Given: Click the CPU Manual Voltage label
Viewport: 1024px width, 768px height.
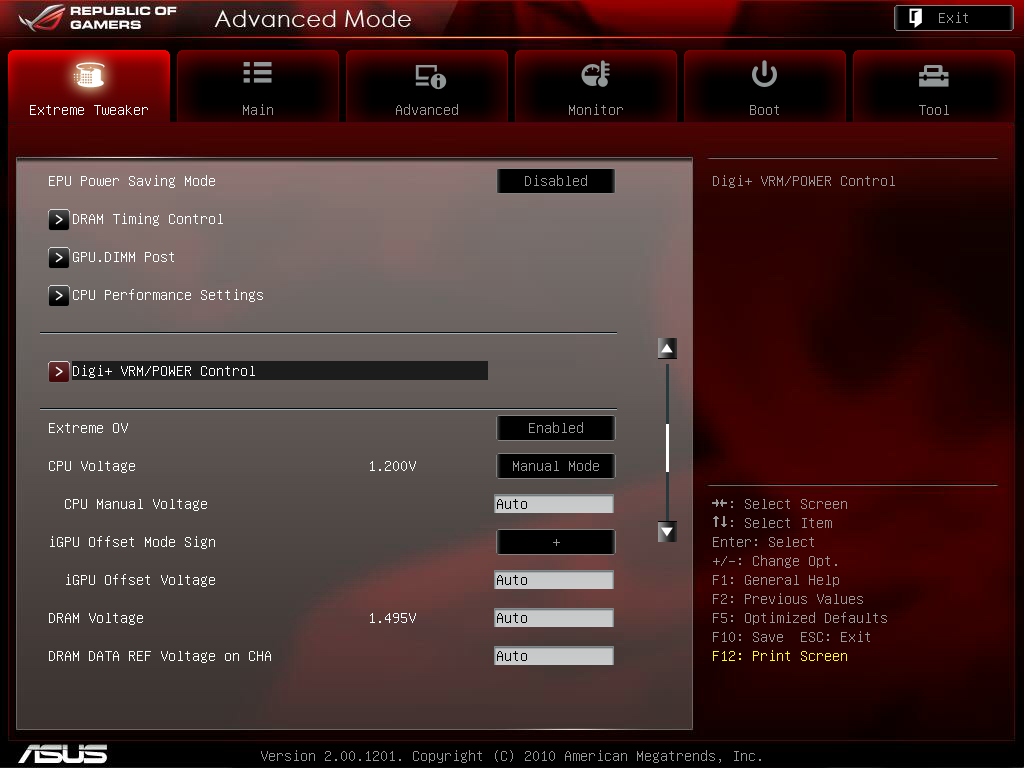Looking at the screenshot, I should [136, 504].
